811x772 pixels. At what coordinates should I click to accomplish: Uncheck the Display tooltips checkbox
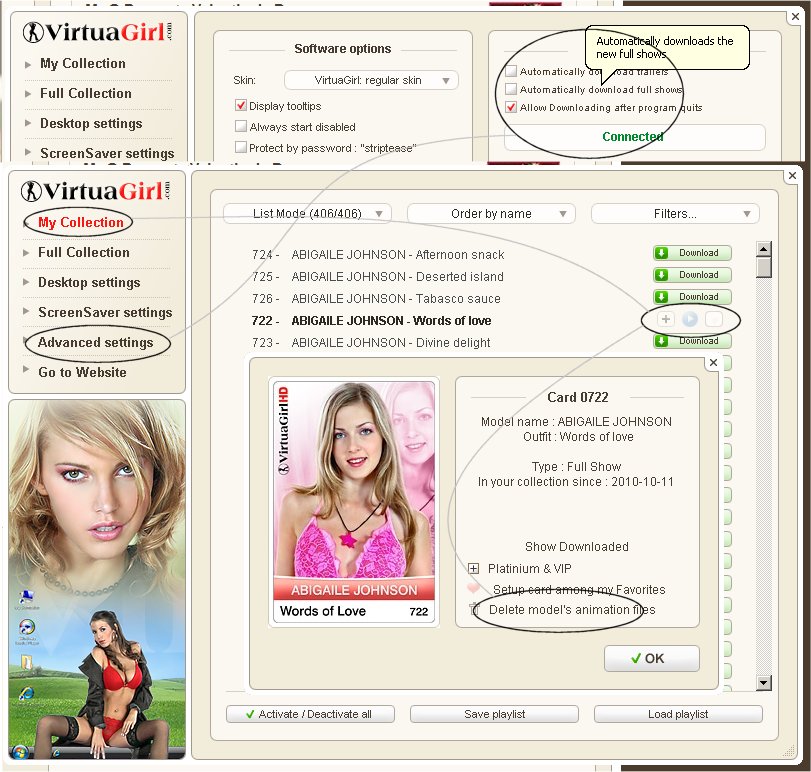(241, 106)
